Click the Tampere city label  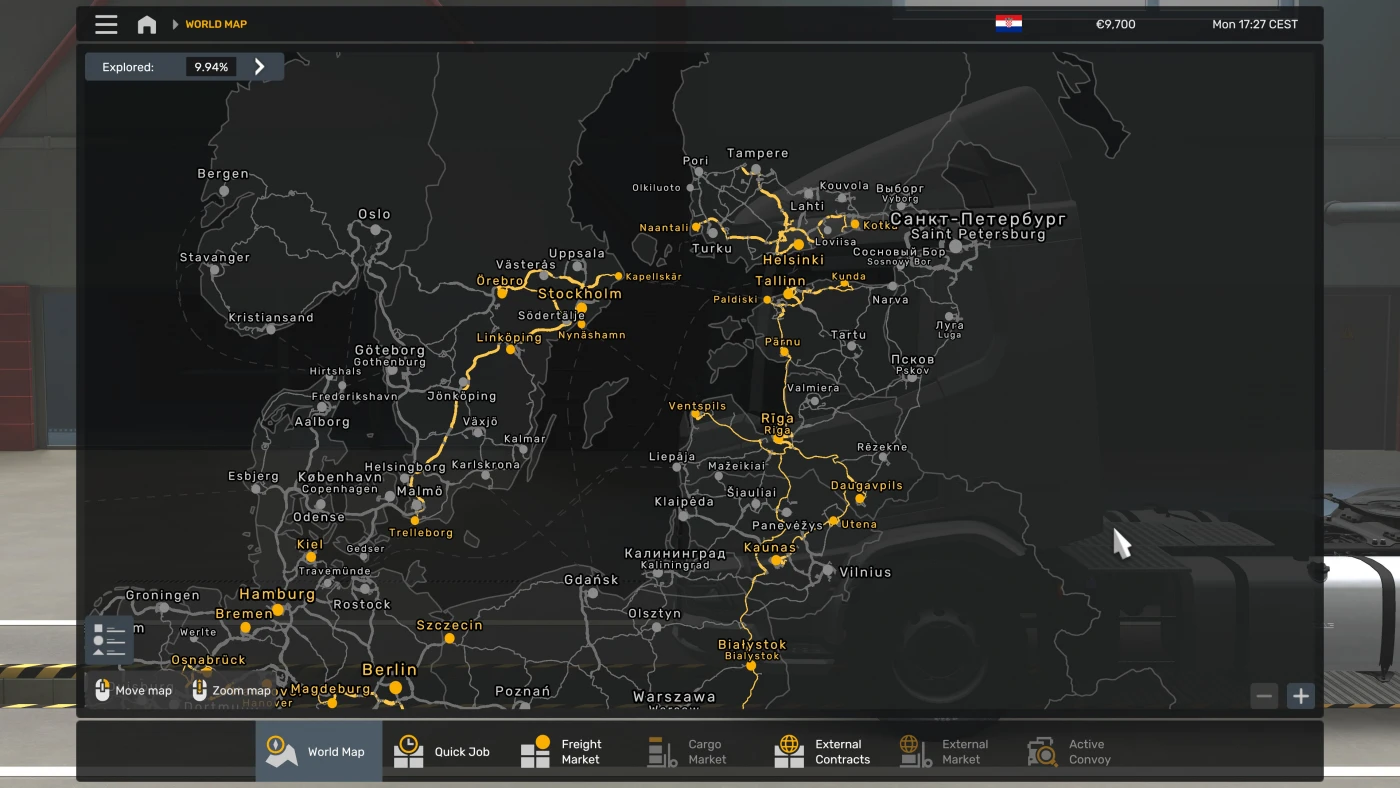[x=757, y=153]
